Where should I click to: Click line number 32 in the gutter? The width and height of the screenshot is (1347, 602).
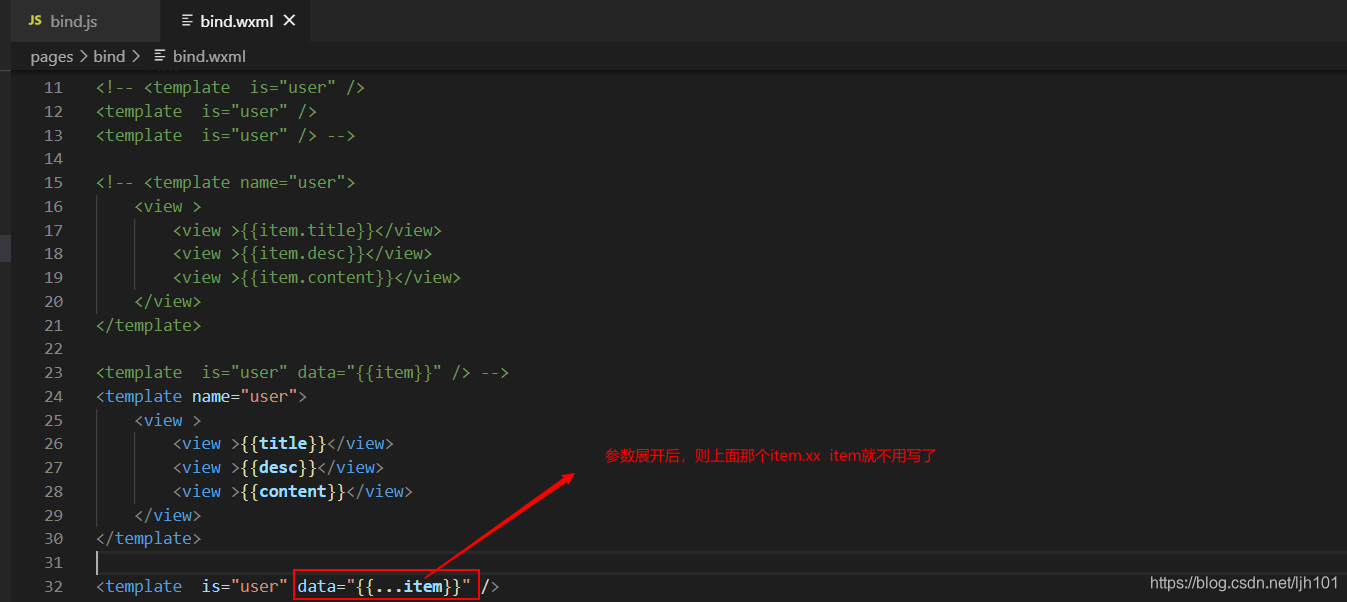coord(53,586)
